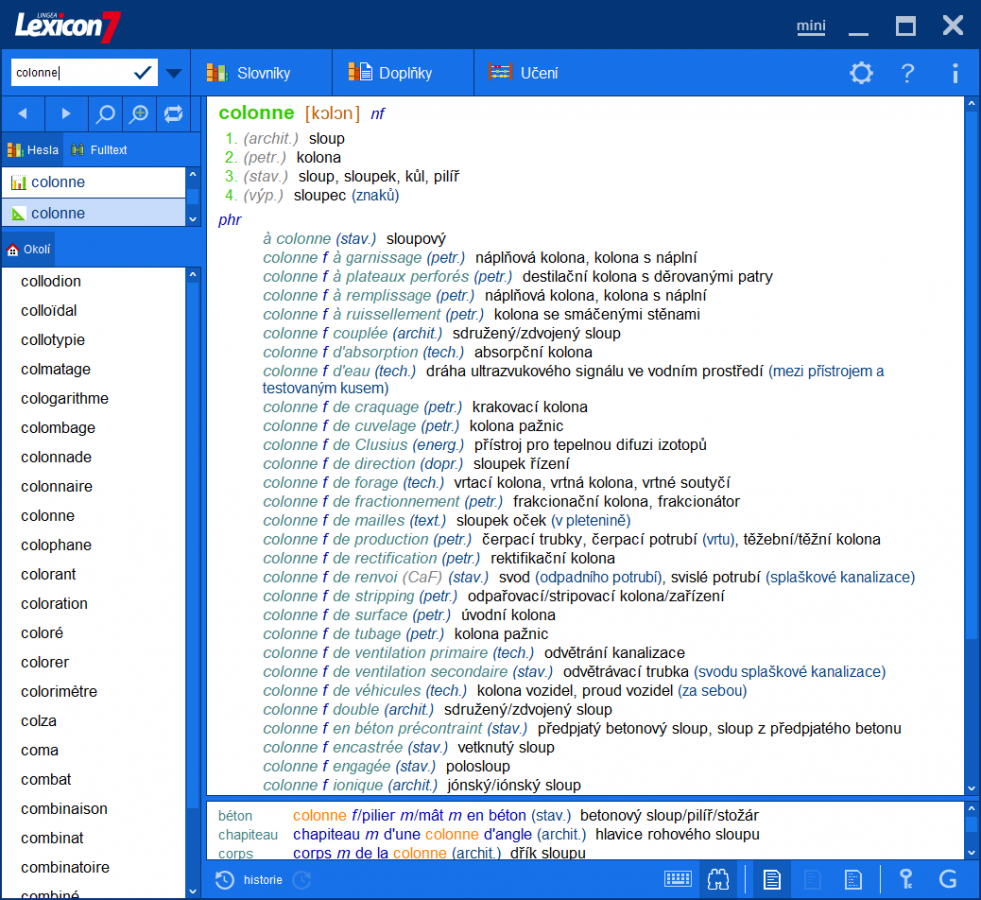Open the search box dropdown arrow
981x900 pixels.
pos(172,72)
